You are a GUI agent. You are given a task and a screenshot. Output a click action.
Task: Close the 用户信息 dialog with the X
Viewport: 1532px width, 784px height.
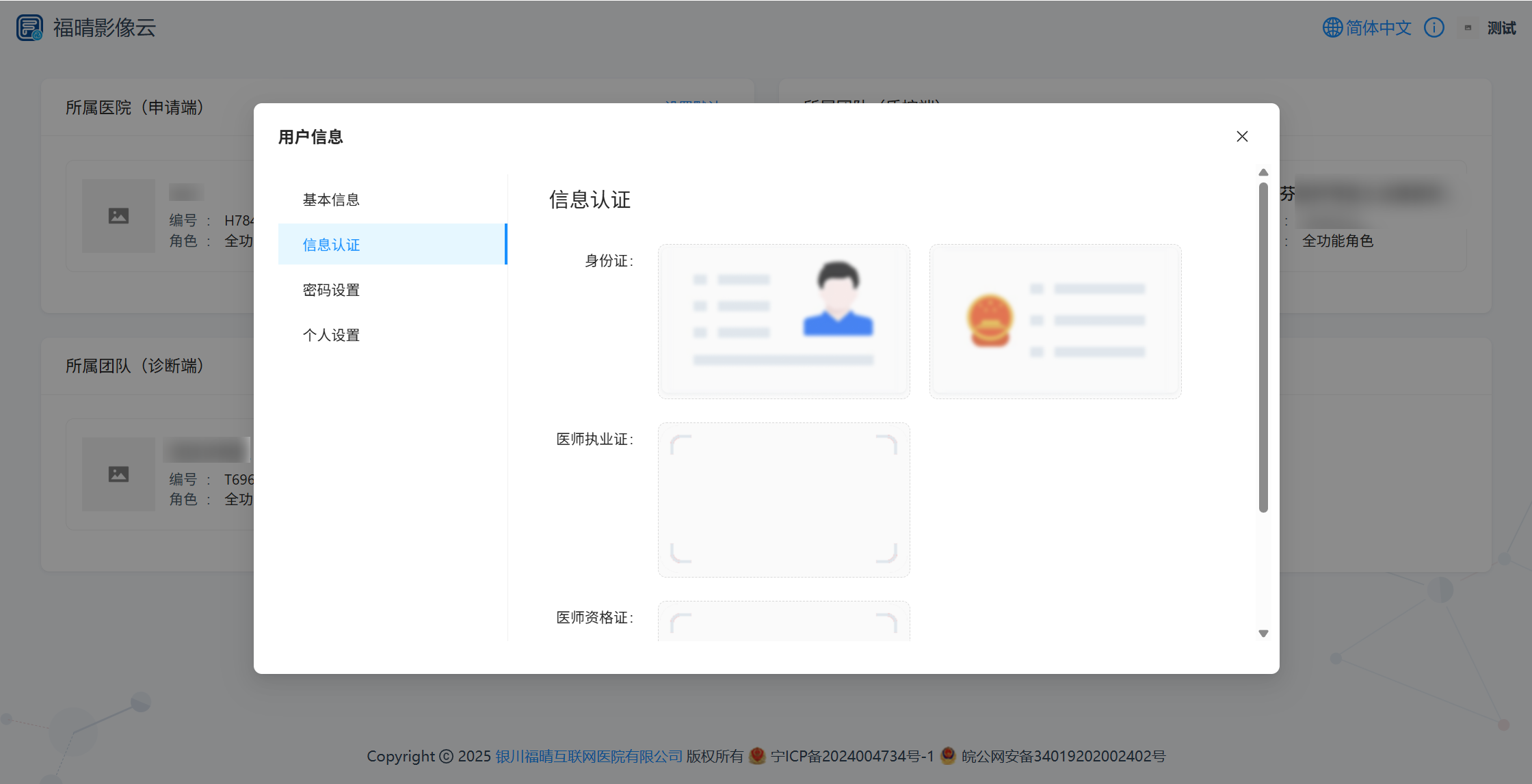coord(1242,136)
